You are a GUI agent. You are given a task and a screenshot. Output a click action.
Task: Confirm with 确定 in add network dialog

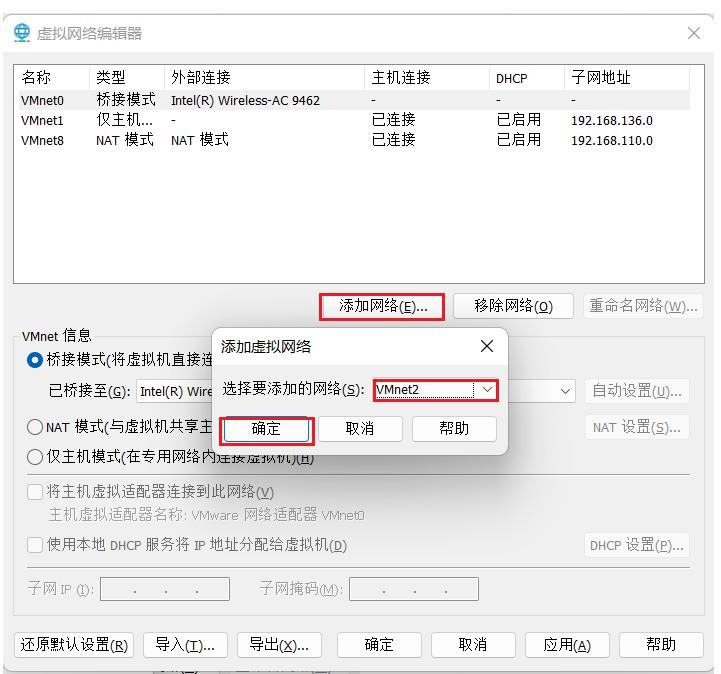pos(266,429)
